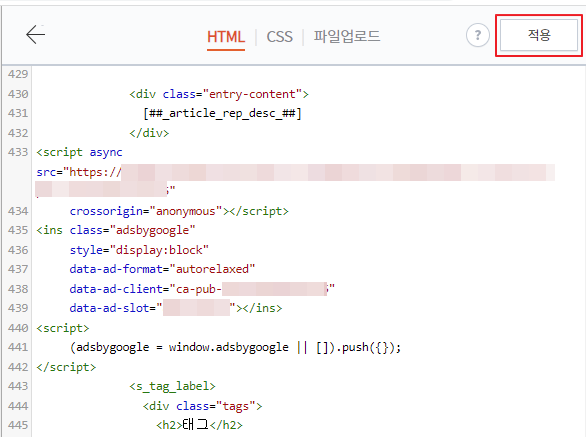Apply changes with the 적용 button
Screen dimensions: 586x437
point(539,35)
